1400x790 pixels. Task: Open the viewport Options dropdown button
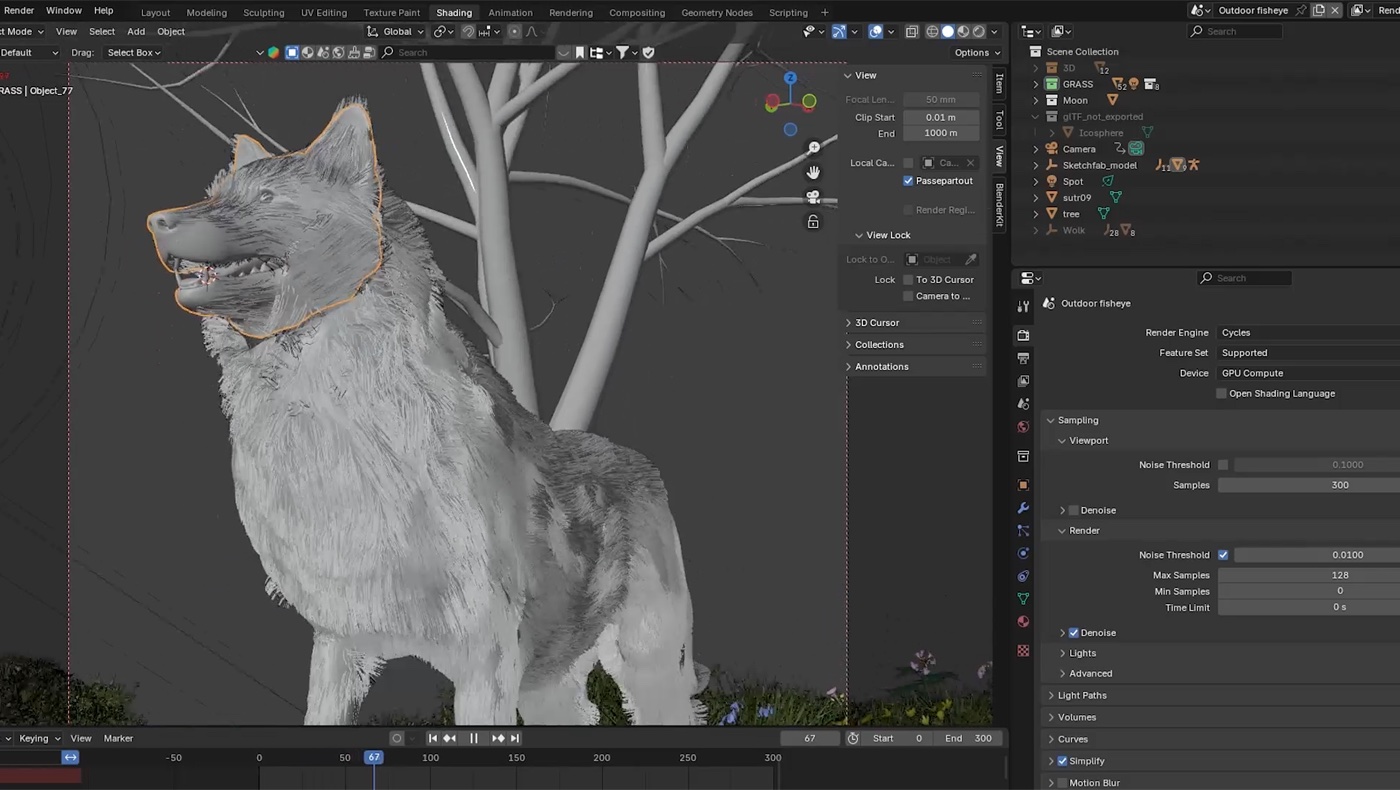(x=977, y=53)
